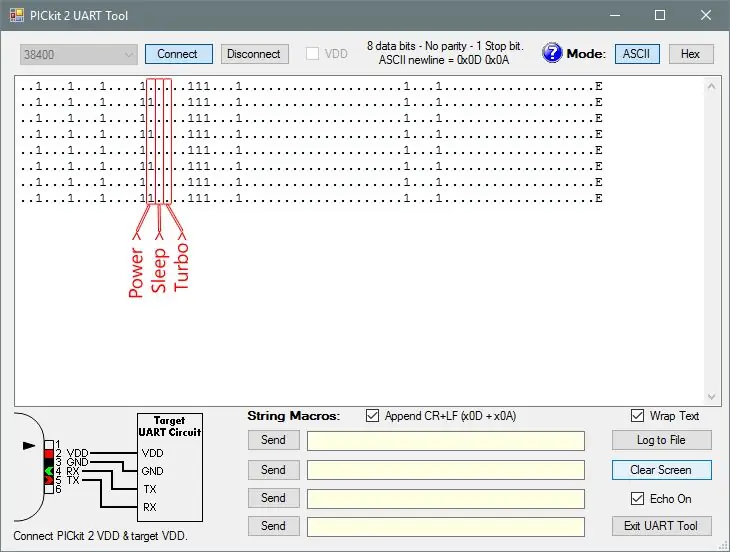This screenshot has width=730, height=552.
Task: Click the red TX pin 5 indicator
Action: 49,480
